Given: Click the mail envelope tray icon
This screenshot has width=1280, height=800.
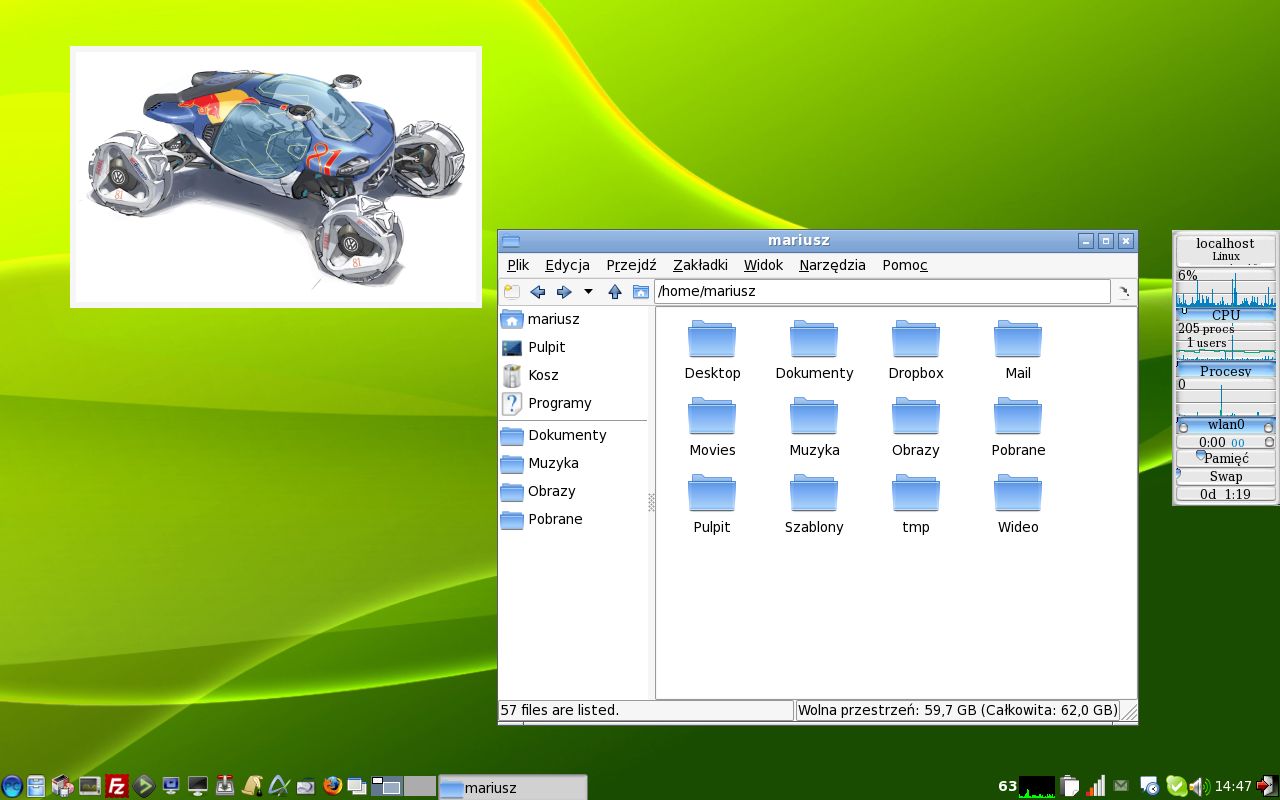Looking at the screenshot, I should tap(1121, 786).
